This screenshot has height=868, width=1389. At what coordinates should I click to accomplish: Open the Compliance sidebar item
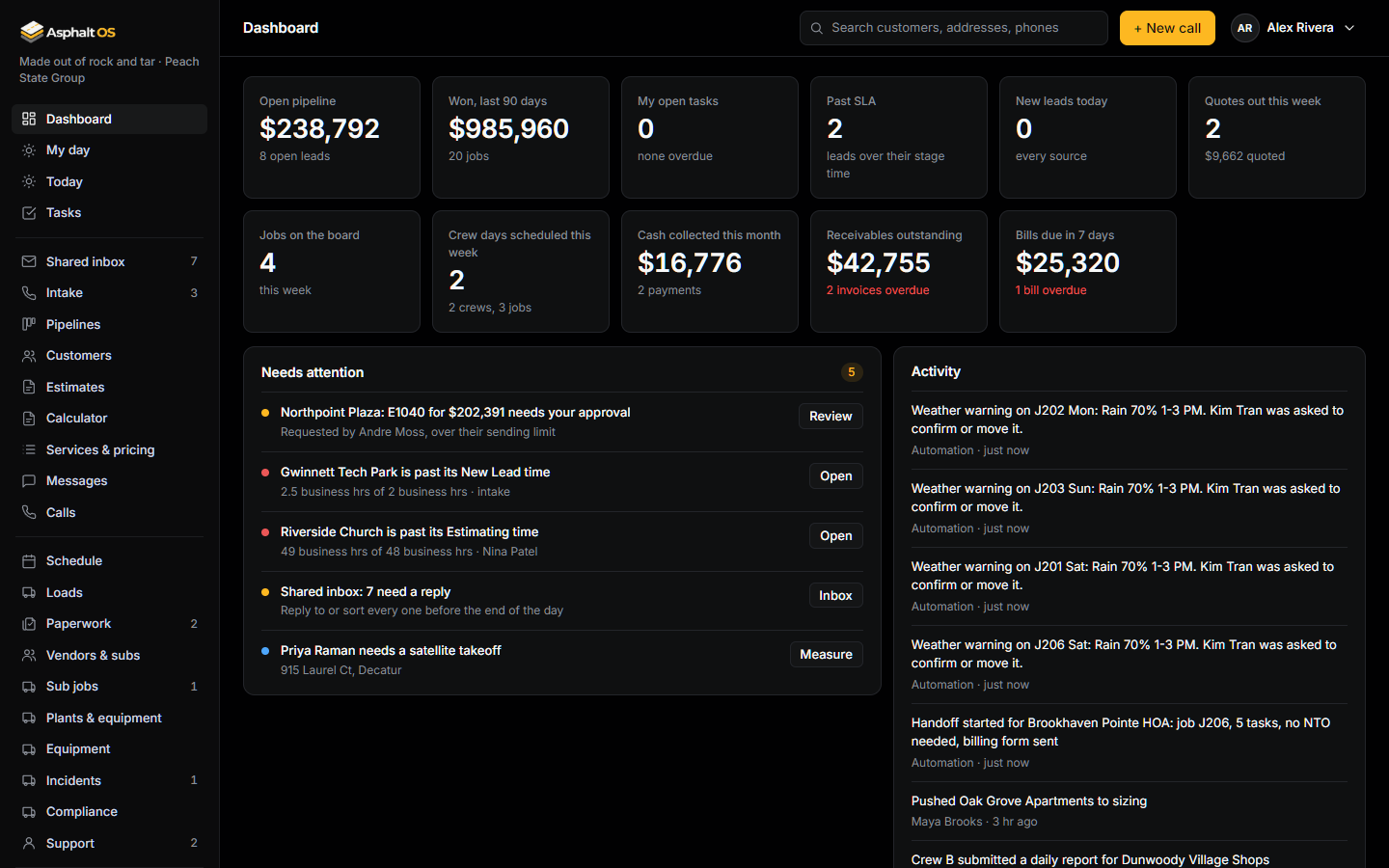point(109,812)
